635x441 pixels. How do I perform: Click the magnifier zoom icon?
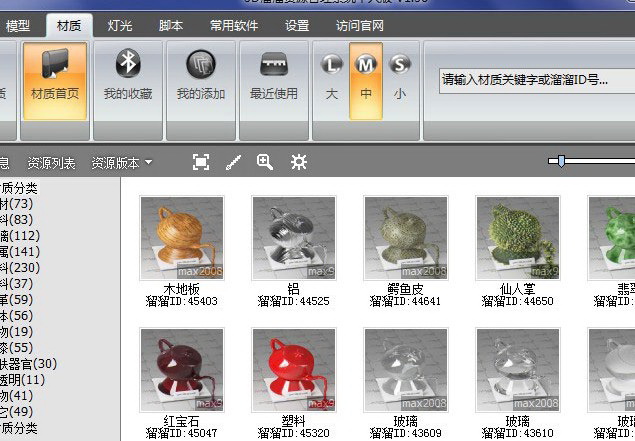(x=265, y=162)
